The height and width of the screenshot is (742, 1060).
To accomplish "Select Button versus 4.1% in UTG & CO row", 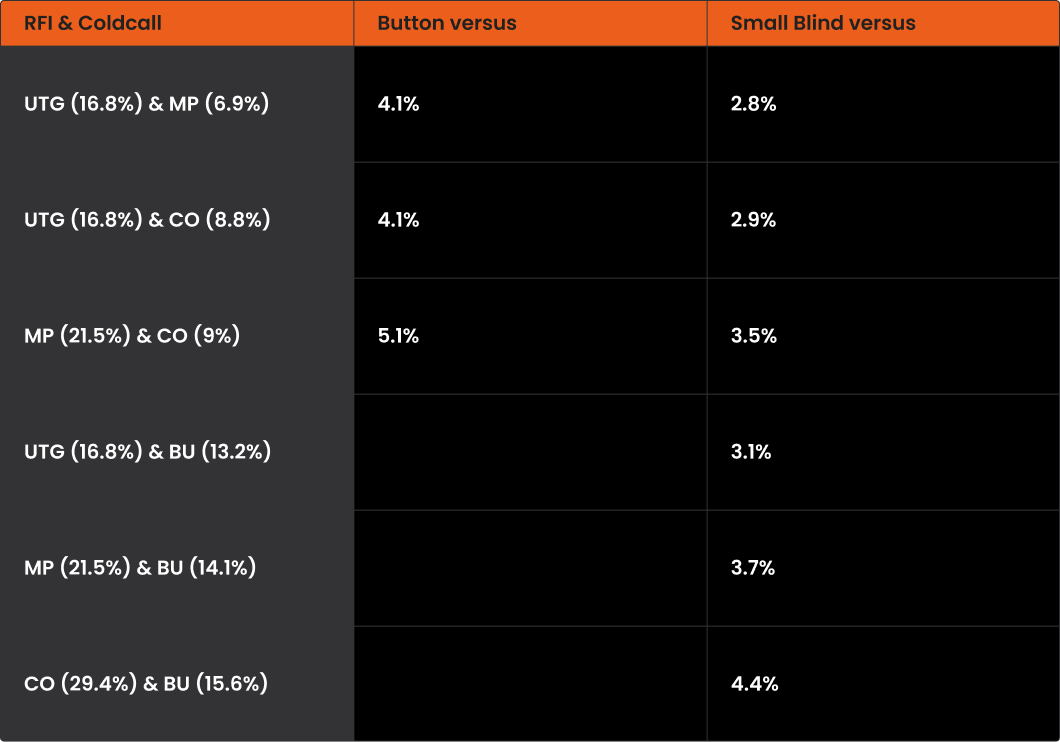I will pyautogui.click(x=399, y=220).
